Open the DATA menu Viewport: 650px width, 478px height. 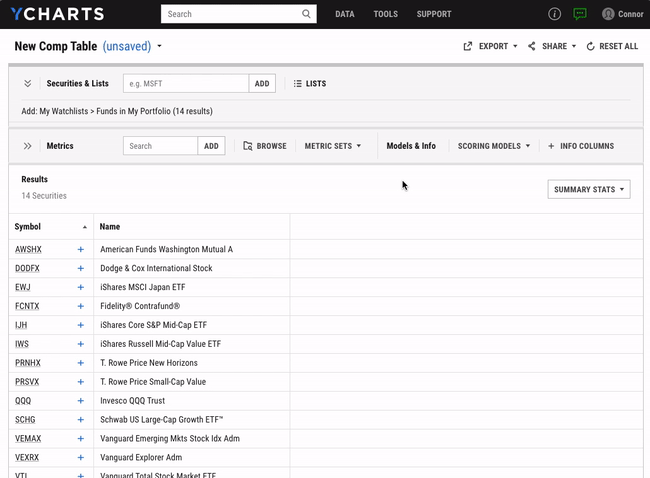pyautogui.click(x=344, y=14)
